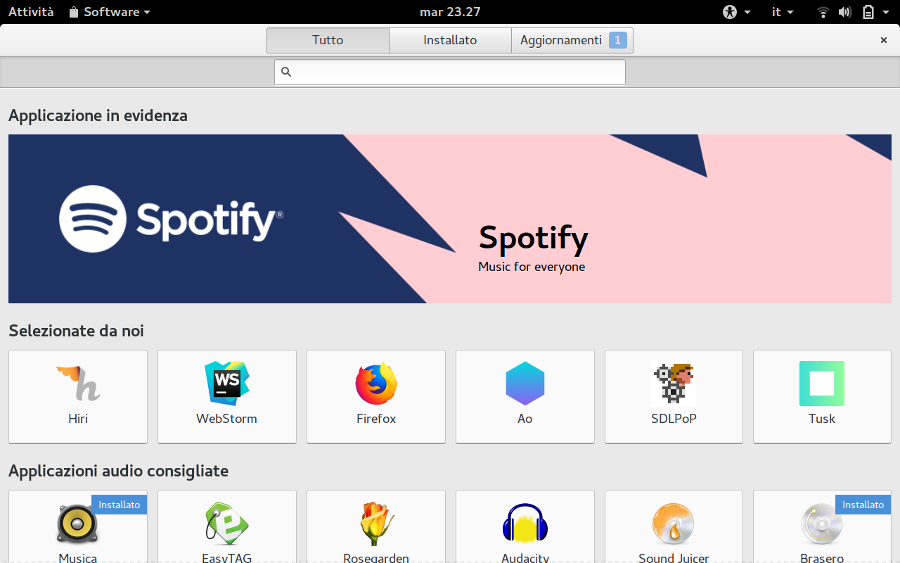Open the installed Musica speaker icon
This screenshot has height=563, width=900.
click(78, 524)
